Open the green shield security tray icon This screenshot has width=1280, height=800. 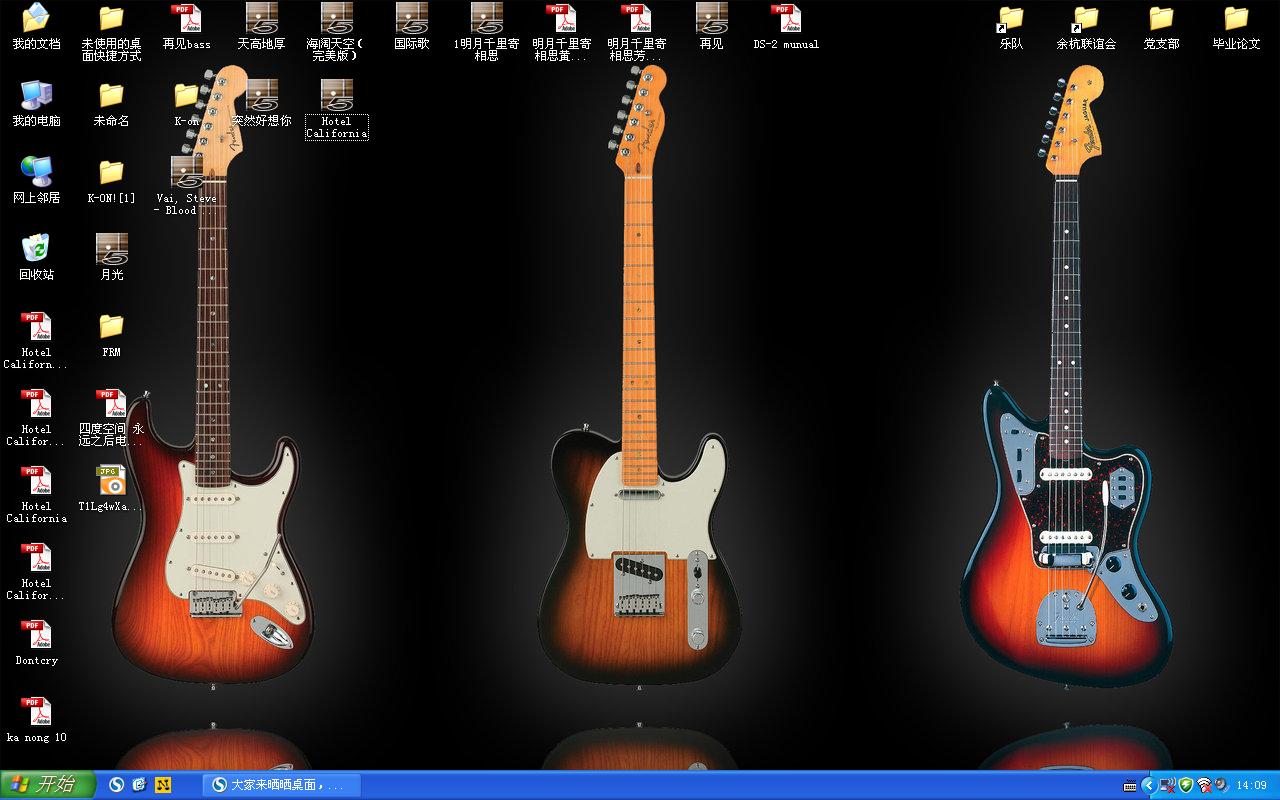click(x=1185, y=785)
